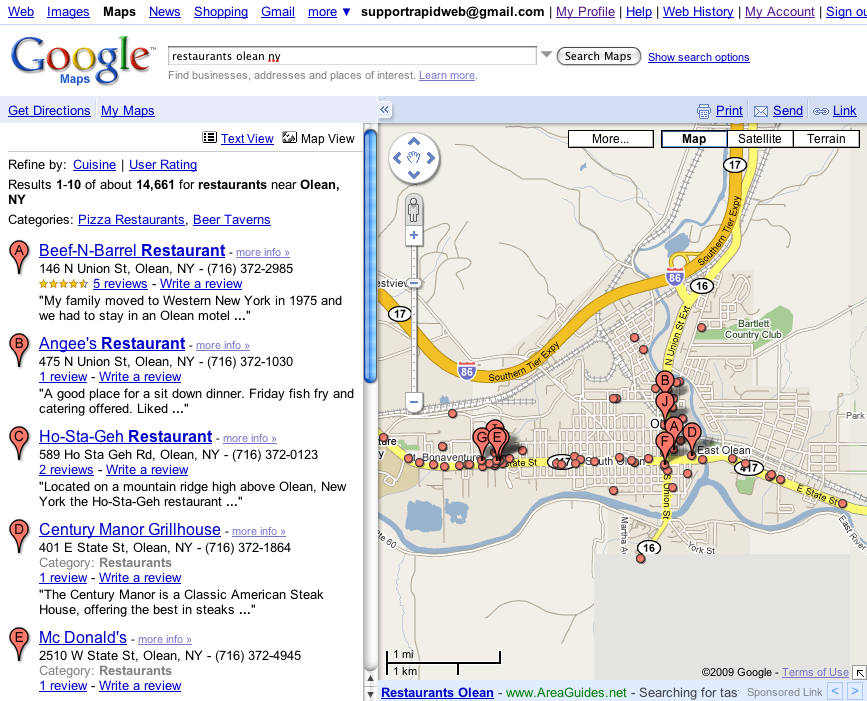Viewport: 867px width, 701px height.
Task: Open the search box suggestions dropdown arrow
Action: (x=546, y=54)
